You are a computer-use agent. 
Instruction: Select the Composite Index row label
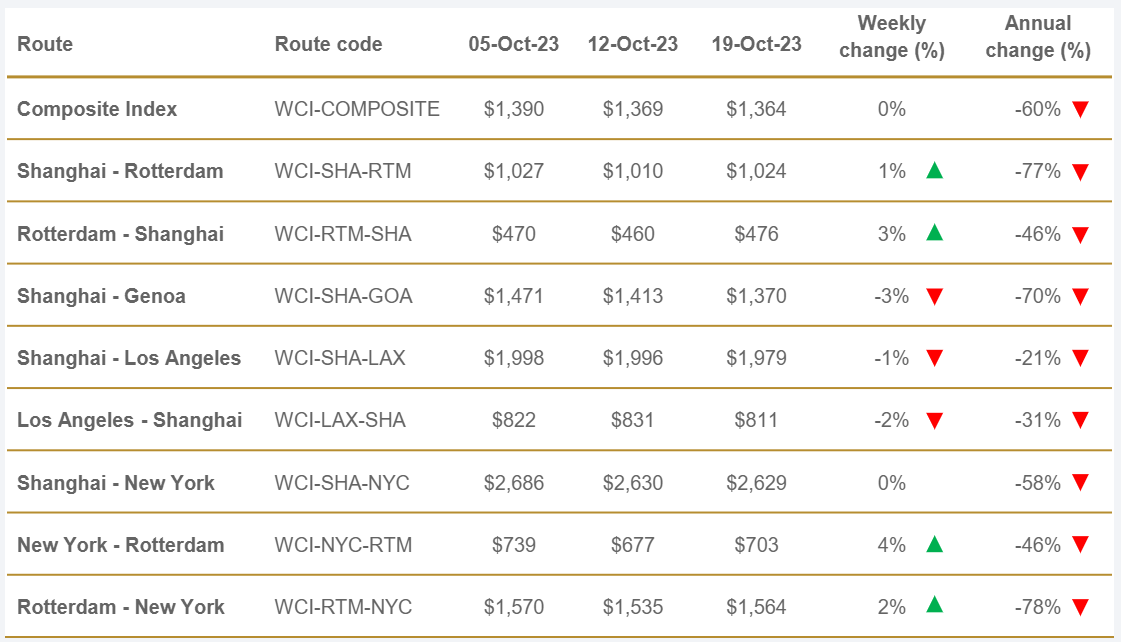pos(97,109)
